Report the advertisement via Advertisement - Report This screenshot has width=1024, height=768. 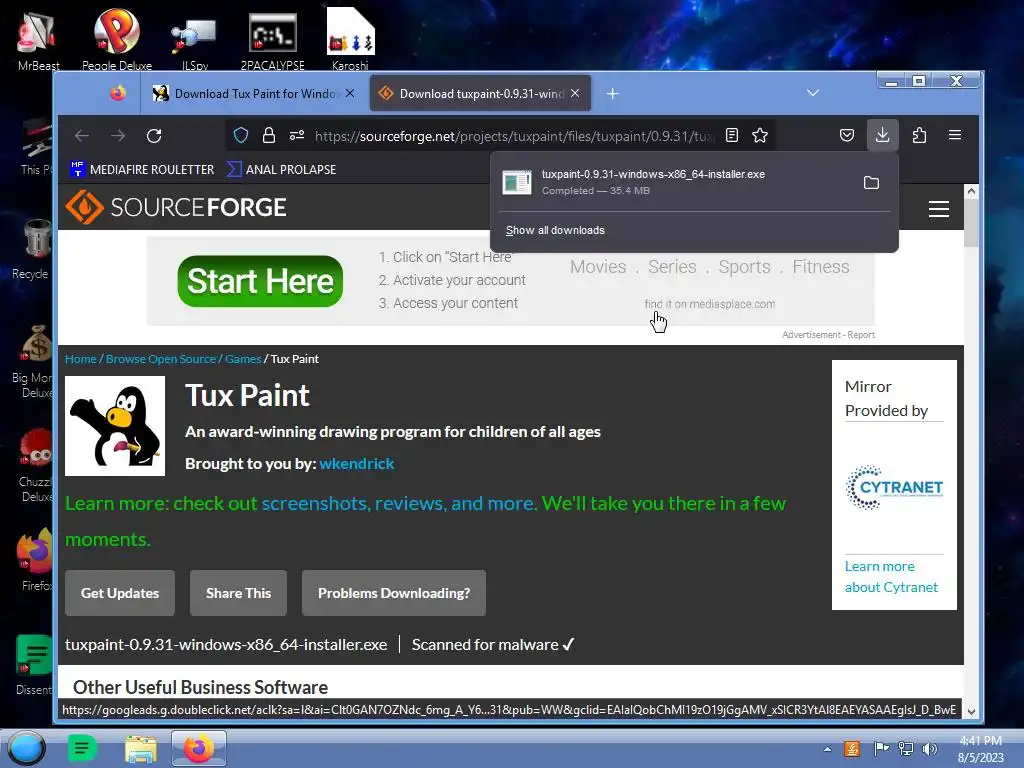[x=828, y=334]
